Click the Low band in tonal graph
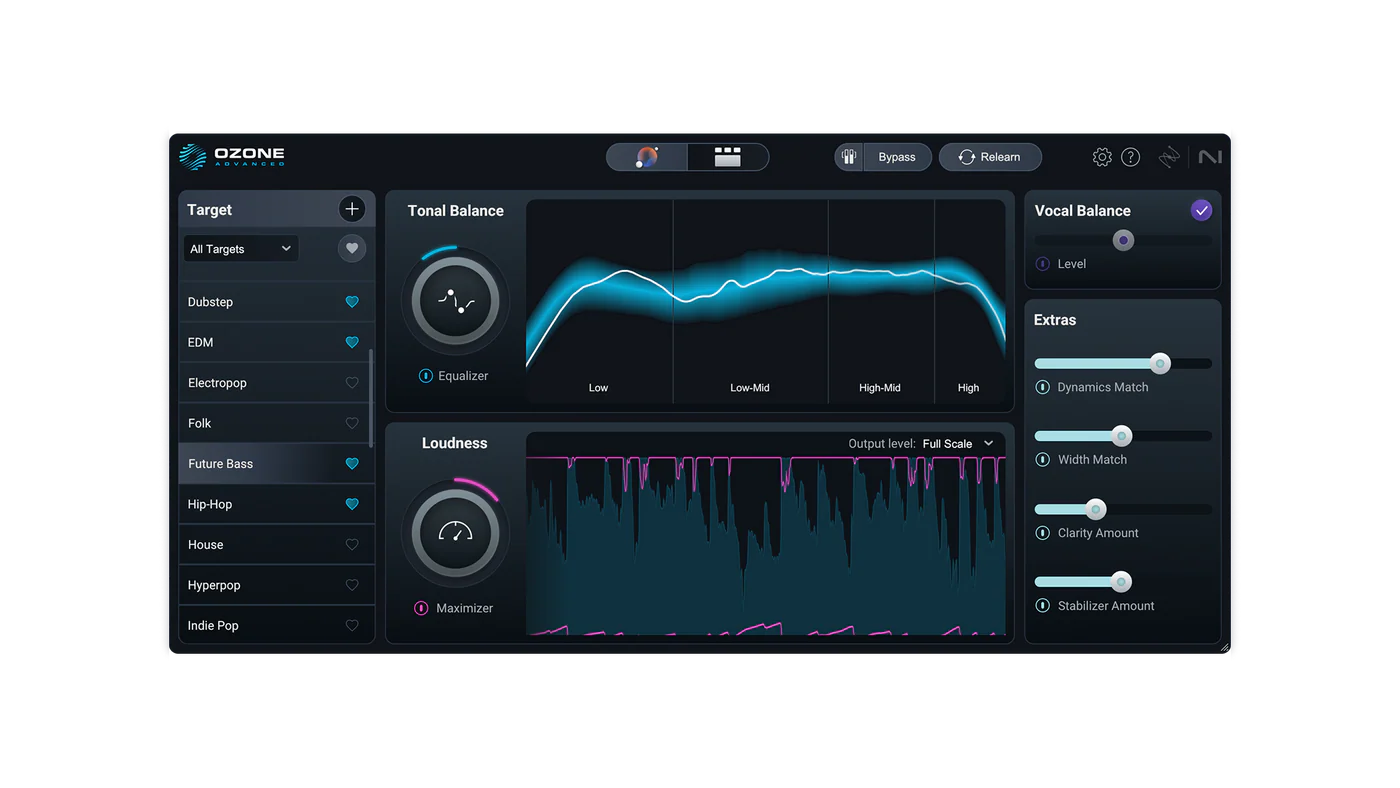The image size is (1400, 788). tap(599, 301)
